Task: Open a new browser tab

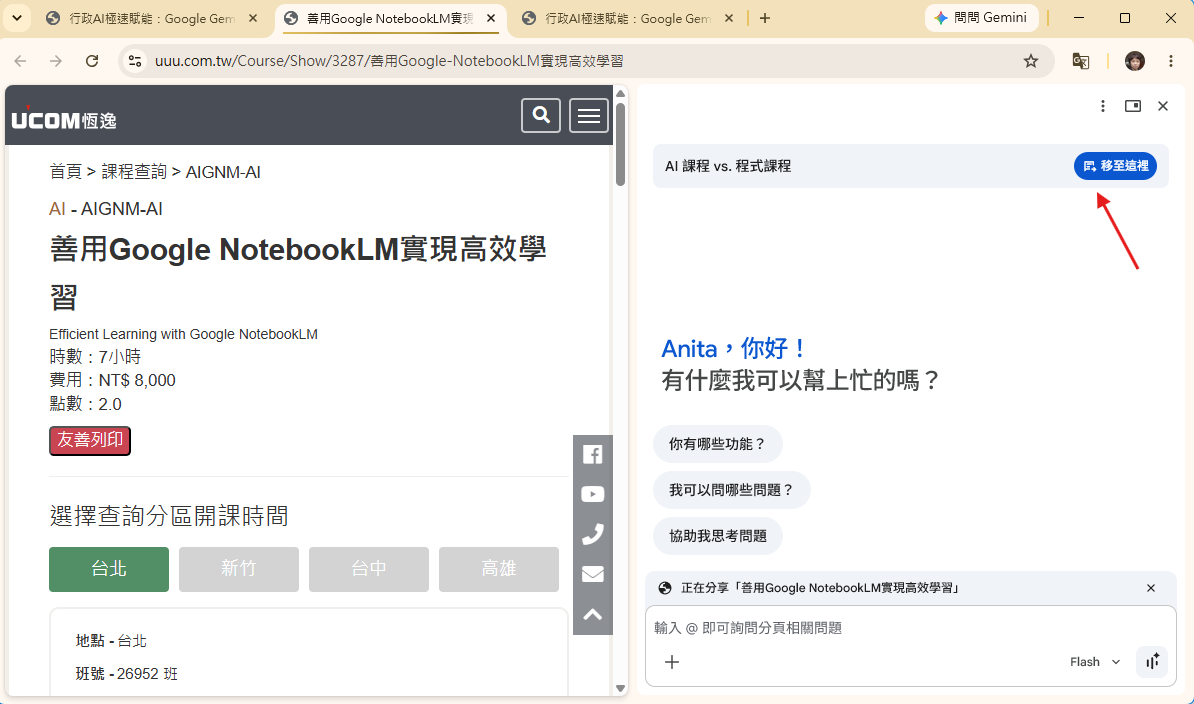Action: tap(765, 18)
